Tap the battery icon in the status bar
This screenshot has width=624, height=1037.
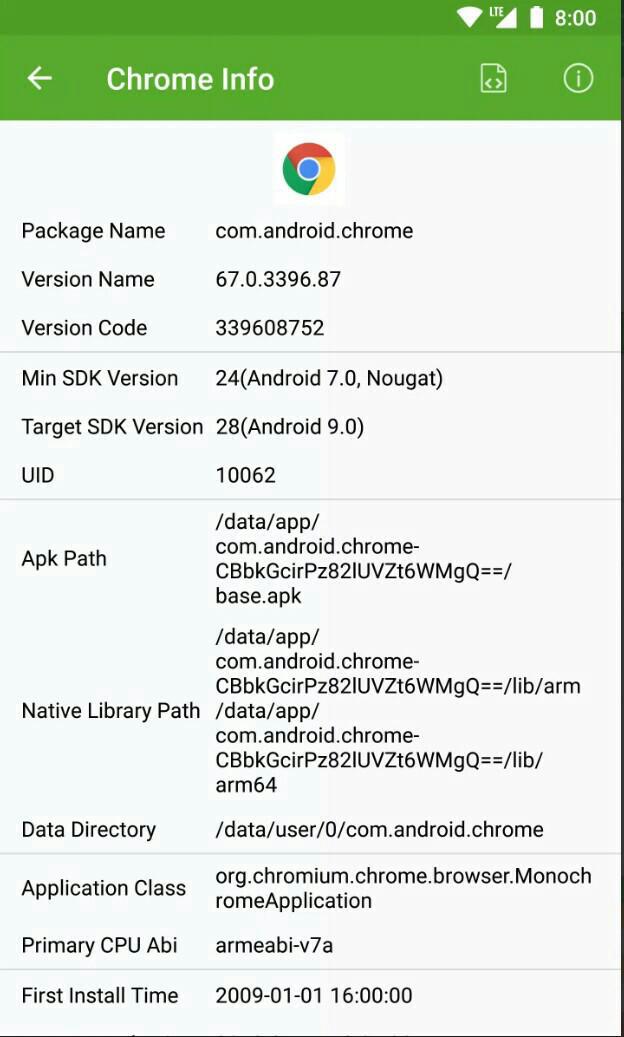pyautogui.click(x=537, y=17)
